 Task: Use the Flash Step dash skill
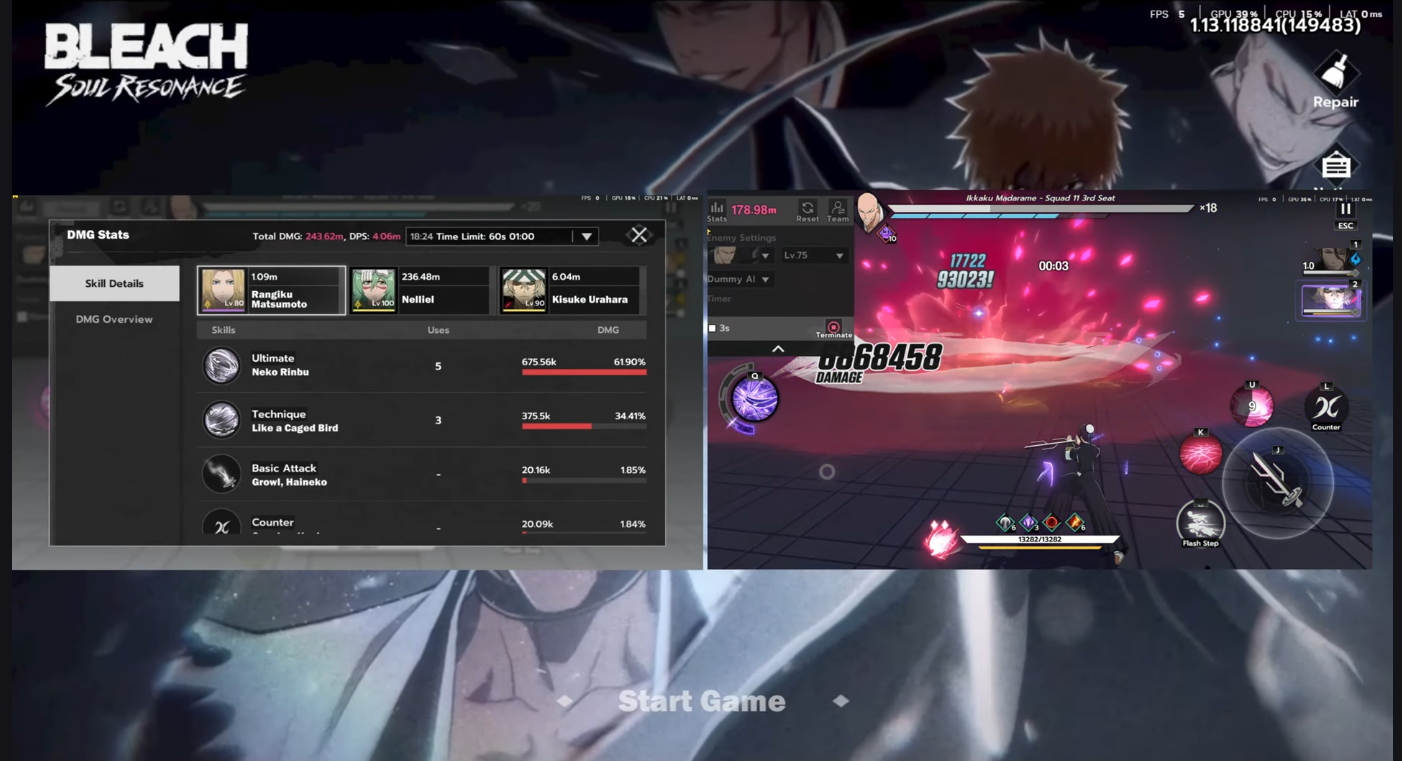tap(1200, 521)
